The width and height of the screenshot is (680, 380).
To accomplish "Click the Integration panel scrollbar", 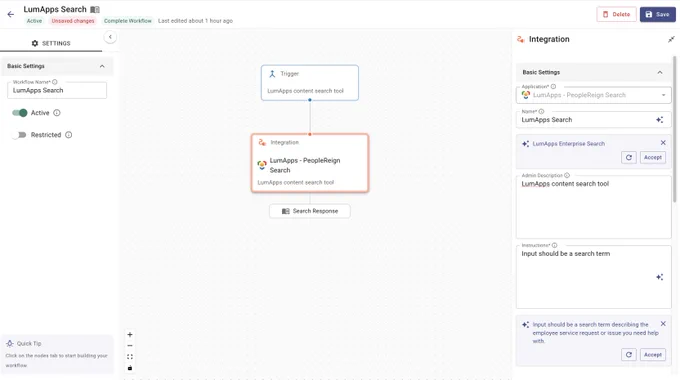I will click(674, 129).
